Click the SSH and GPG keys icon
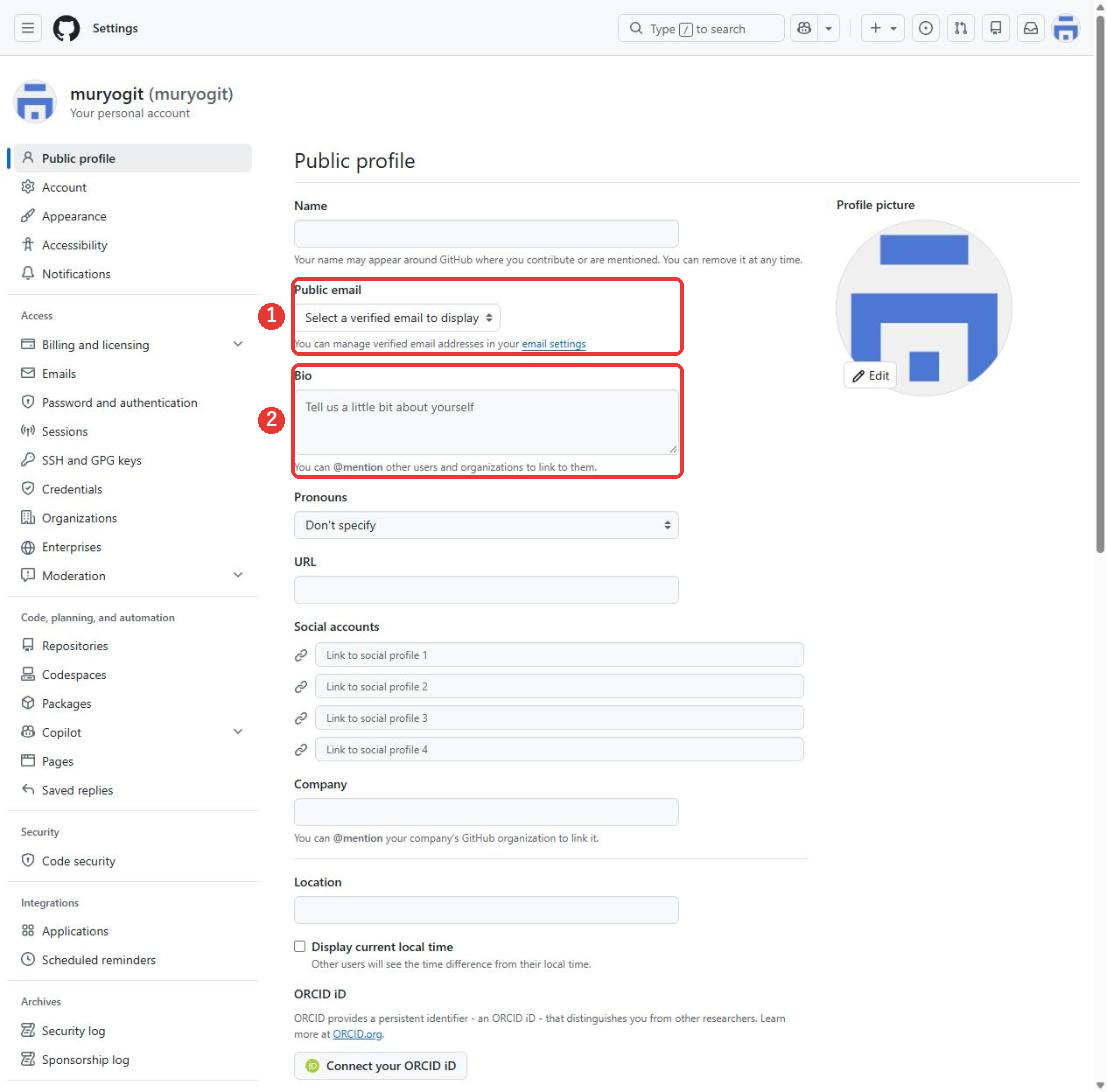 pos(28,460)
